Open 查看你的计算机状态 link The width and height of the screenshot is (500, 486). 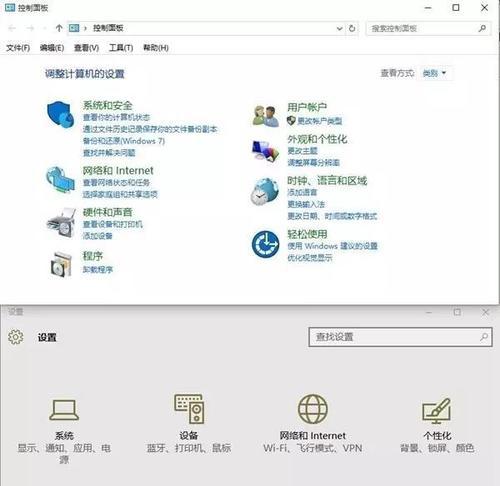click(116, 117)
